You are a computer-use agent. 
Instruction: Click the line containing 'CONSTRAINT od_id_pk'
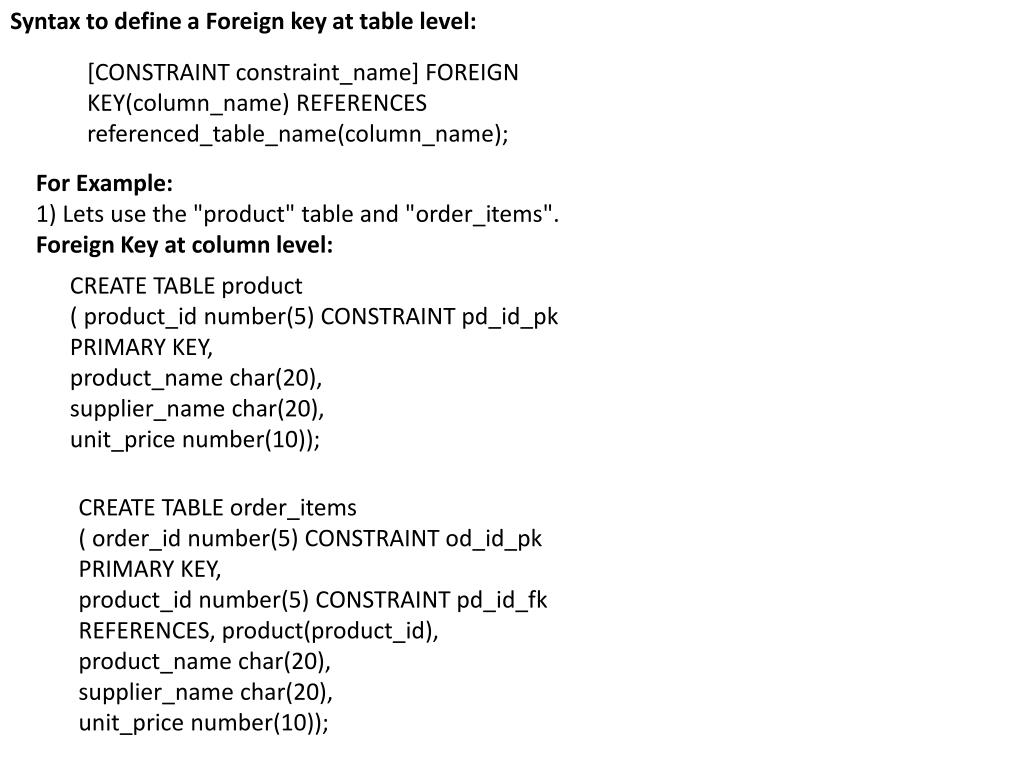310,539
